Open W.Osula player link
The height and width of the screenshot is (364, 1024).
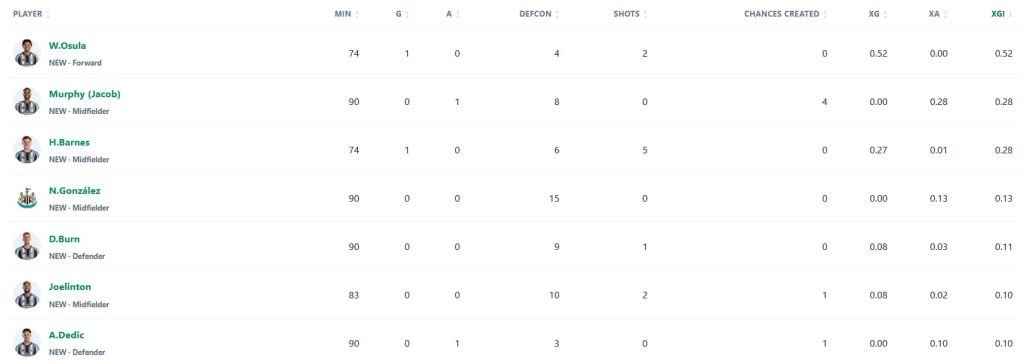pyautogui.click(x=67, y=46)
